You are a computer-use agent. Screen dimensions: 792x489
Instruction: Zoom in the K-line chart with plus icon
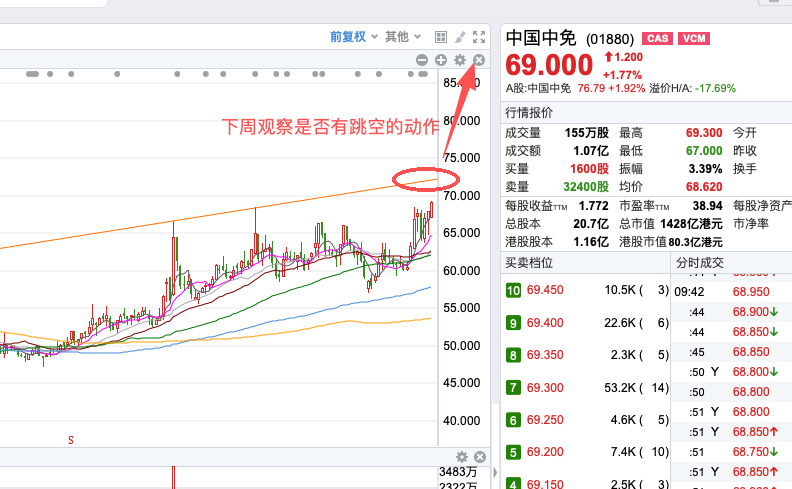click(x=441, y=60)
